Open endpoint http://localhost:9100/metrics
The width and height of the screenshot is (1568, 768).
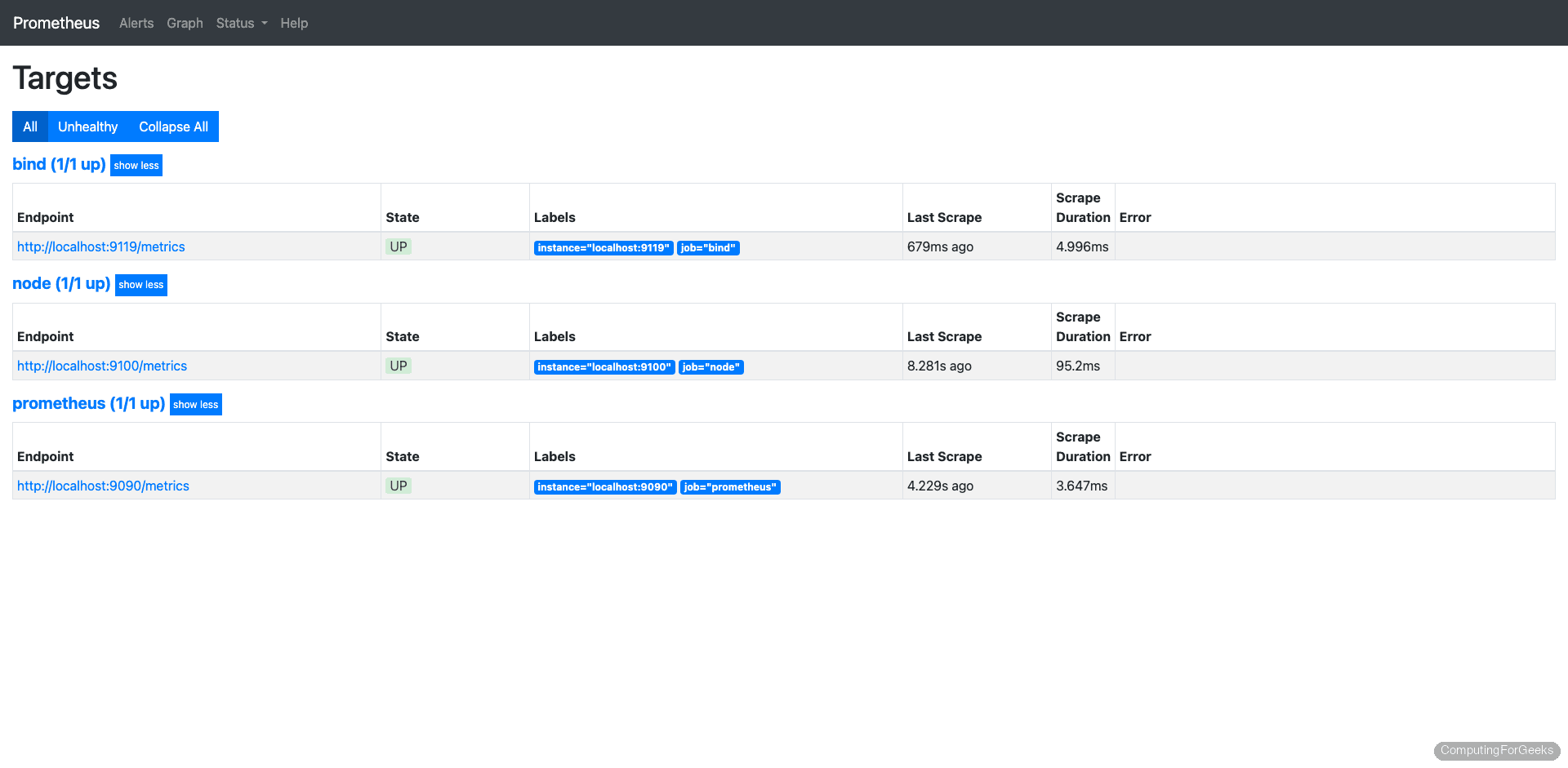click(101, 366)
